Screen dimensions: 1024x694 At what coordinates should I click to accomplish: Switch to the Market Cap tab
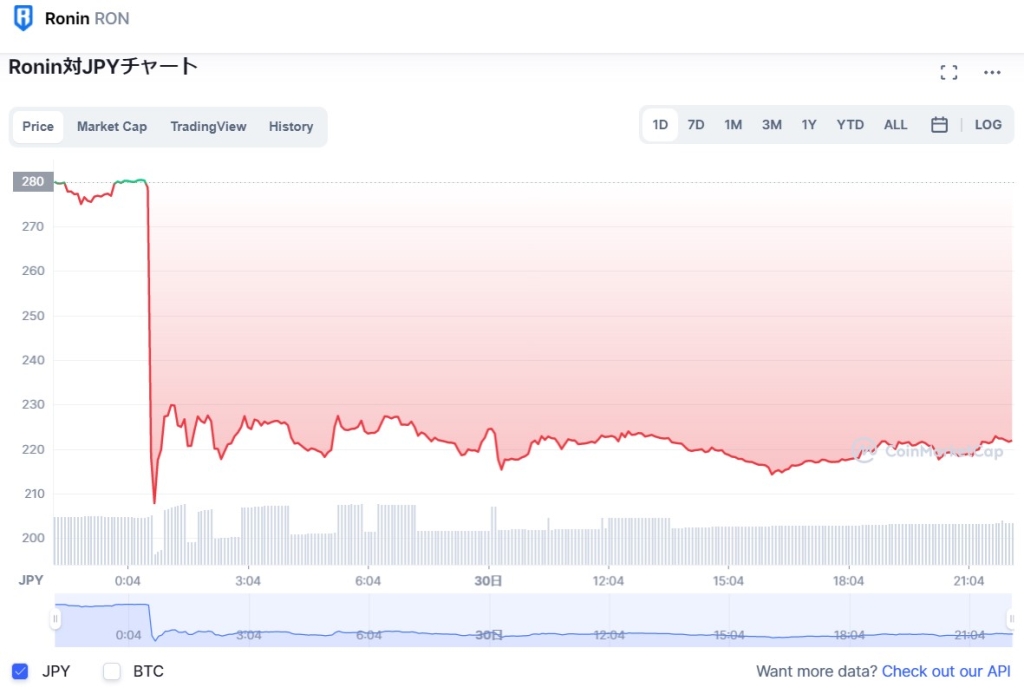(112, 127)
